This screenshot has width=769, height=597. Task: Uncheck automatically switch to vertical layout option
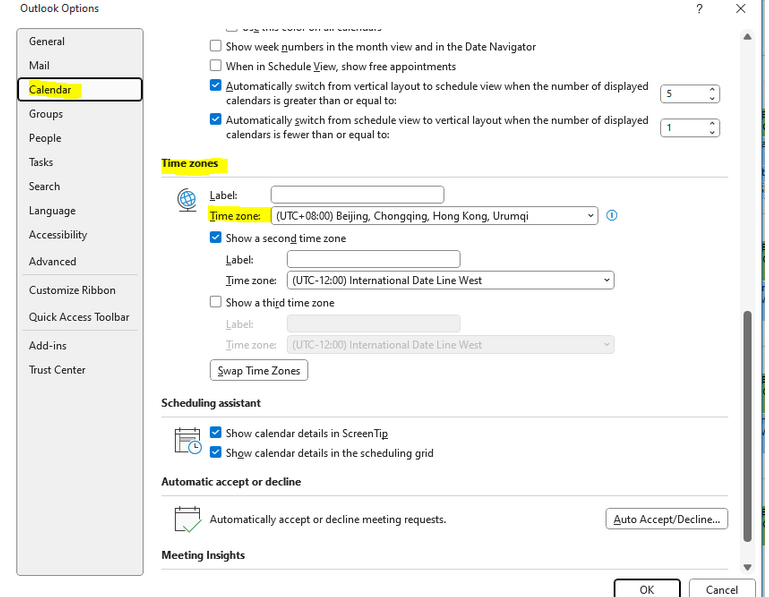coord(215,119)
